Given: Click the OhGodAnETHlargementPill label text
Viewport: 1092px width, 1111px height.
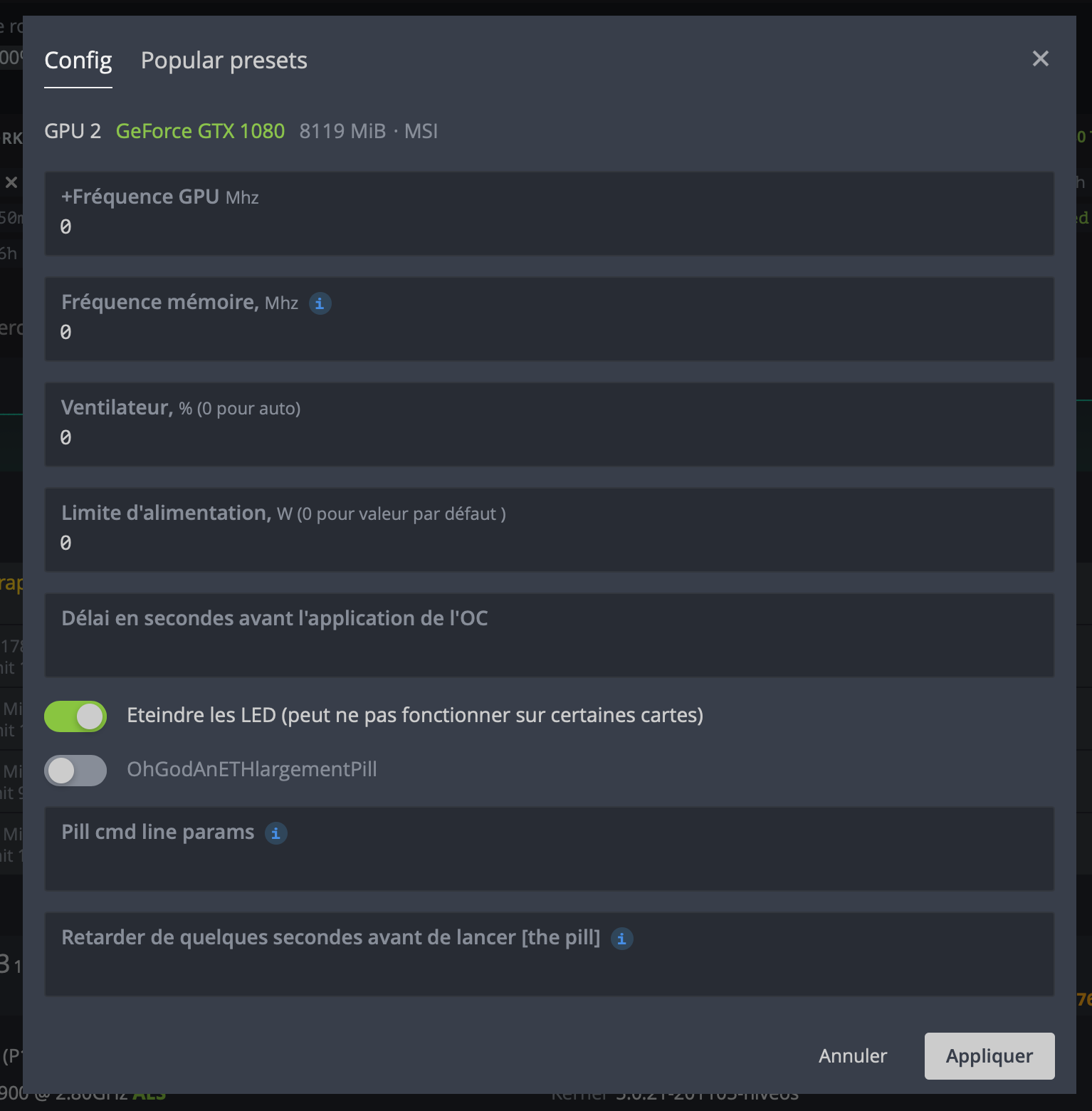Looking at the screenshot, I should [251, 769].
